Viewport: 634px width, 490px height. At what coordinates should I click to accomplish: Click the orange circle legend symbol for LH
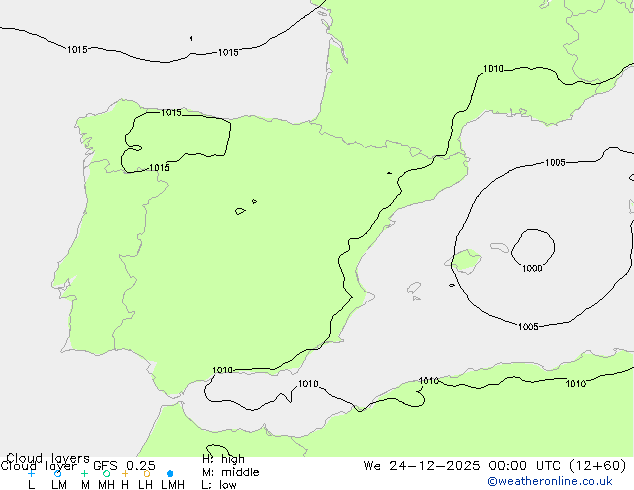pyautogui.click(x=147, y=473)
